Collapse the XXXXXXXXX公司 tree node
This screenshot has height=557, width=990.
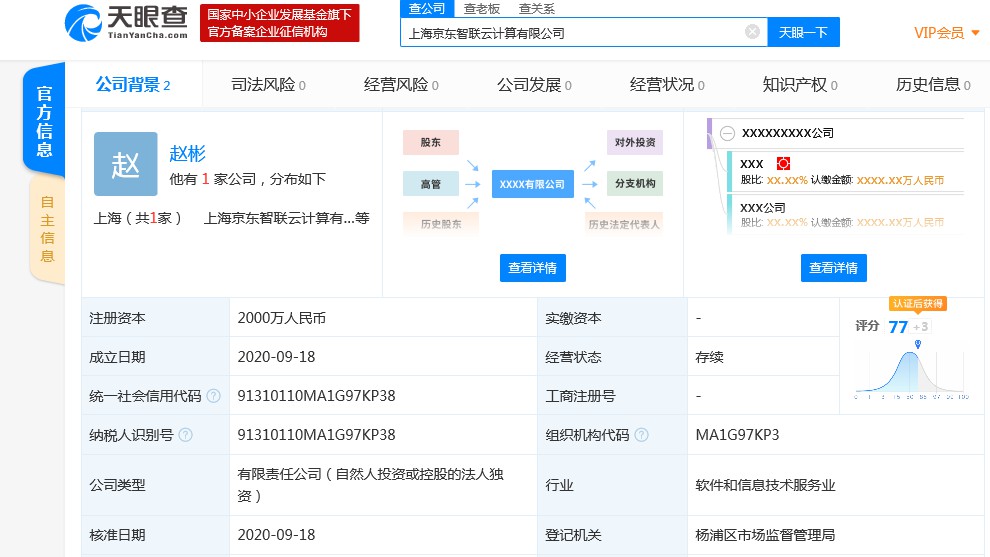click(x=727, y=133)
